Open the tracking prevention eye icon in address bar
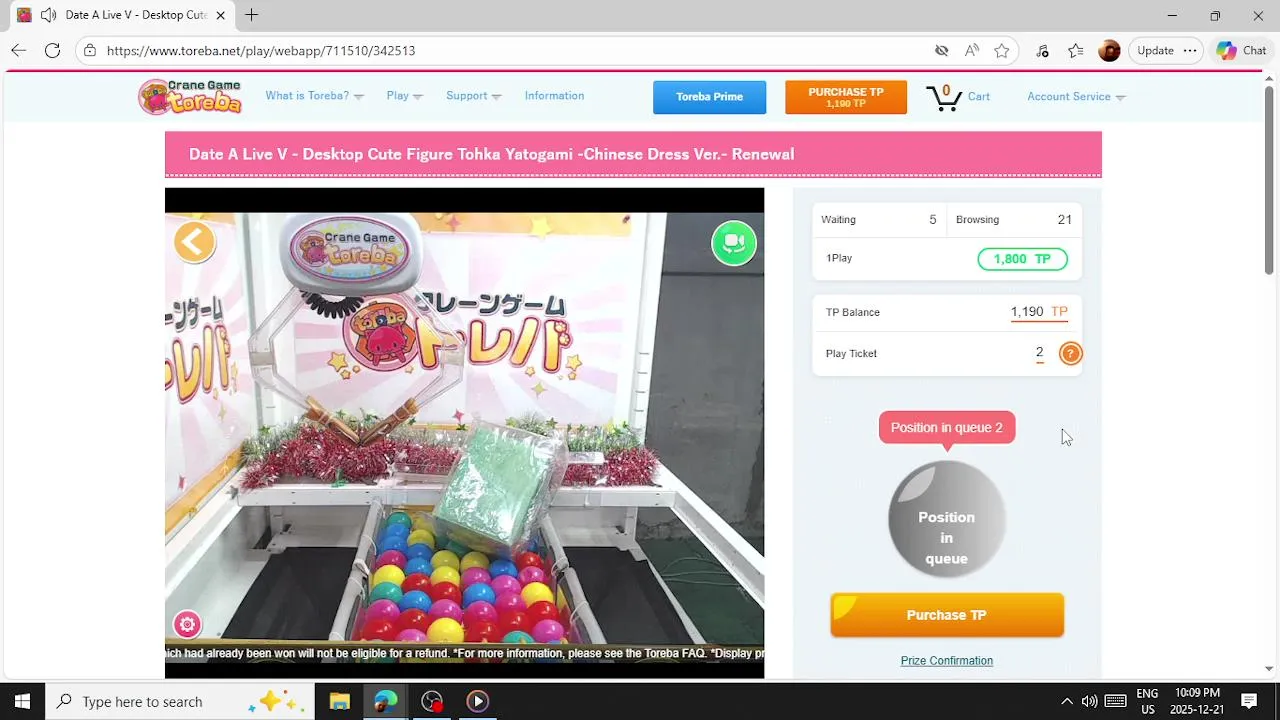Viewport: 1280px width, 720px height. (941, 50)
